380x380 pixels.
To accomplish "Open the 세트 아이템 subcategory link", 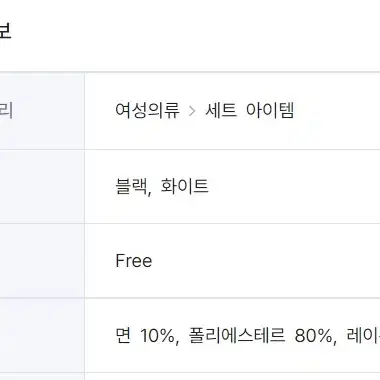I will pyautogui.click(x=250, y=110).
